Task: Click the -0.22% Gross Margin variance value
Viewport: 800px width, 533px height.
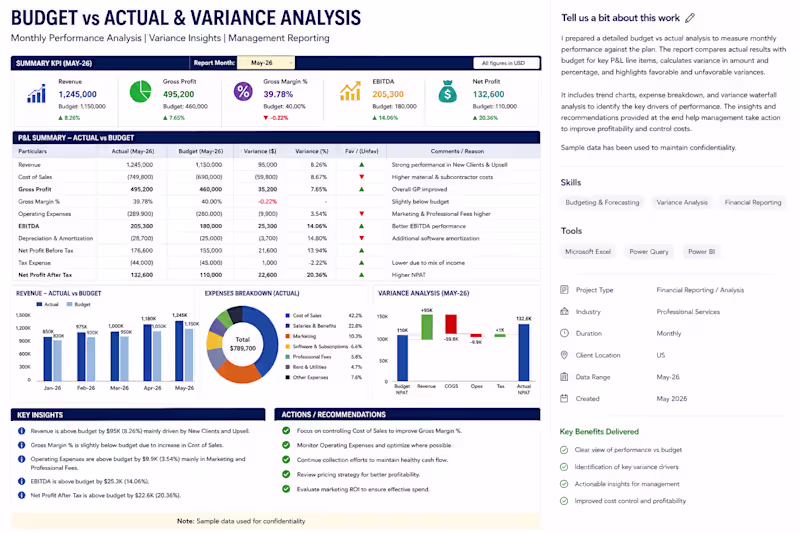Action: (267, 201)
